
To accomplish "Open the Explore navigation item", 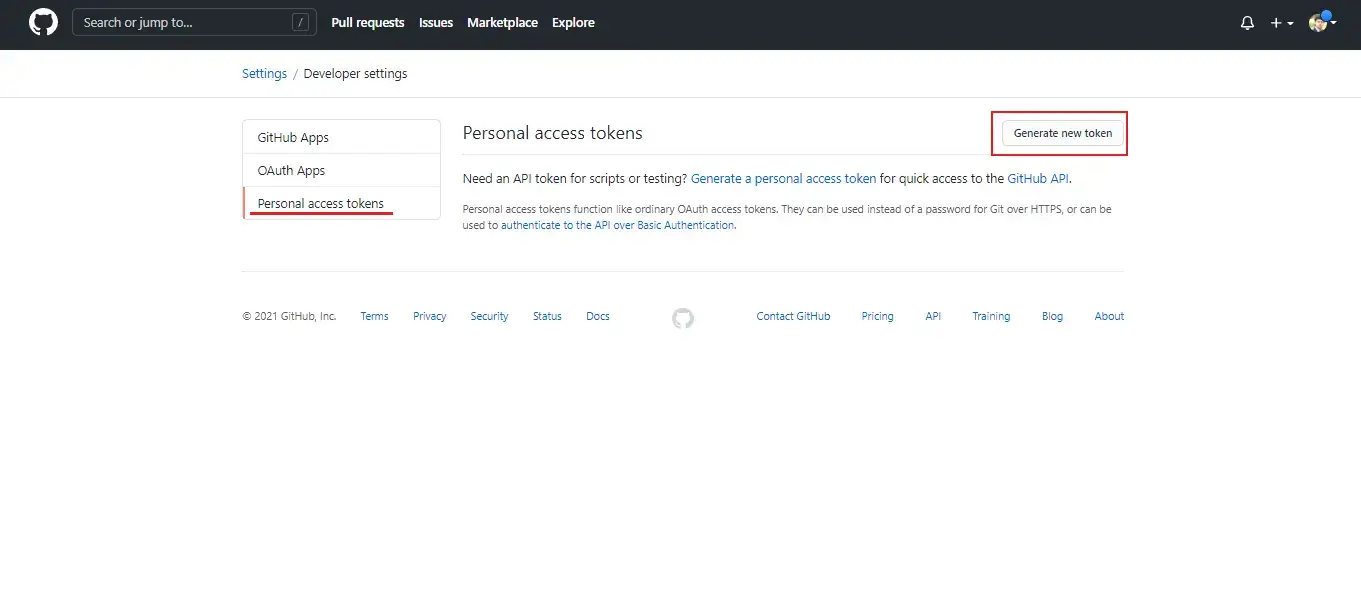I will click(x=573, y=22).
